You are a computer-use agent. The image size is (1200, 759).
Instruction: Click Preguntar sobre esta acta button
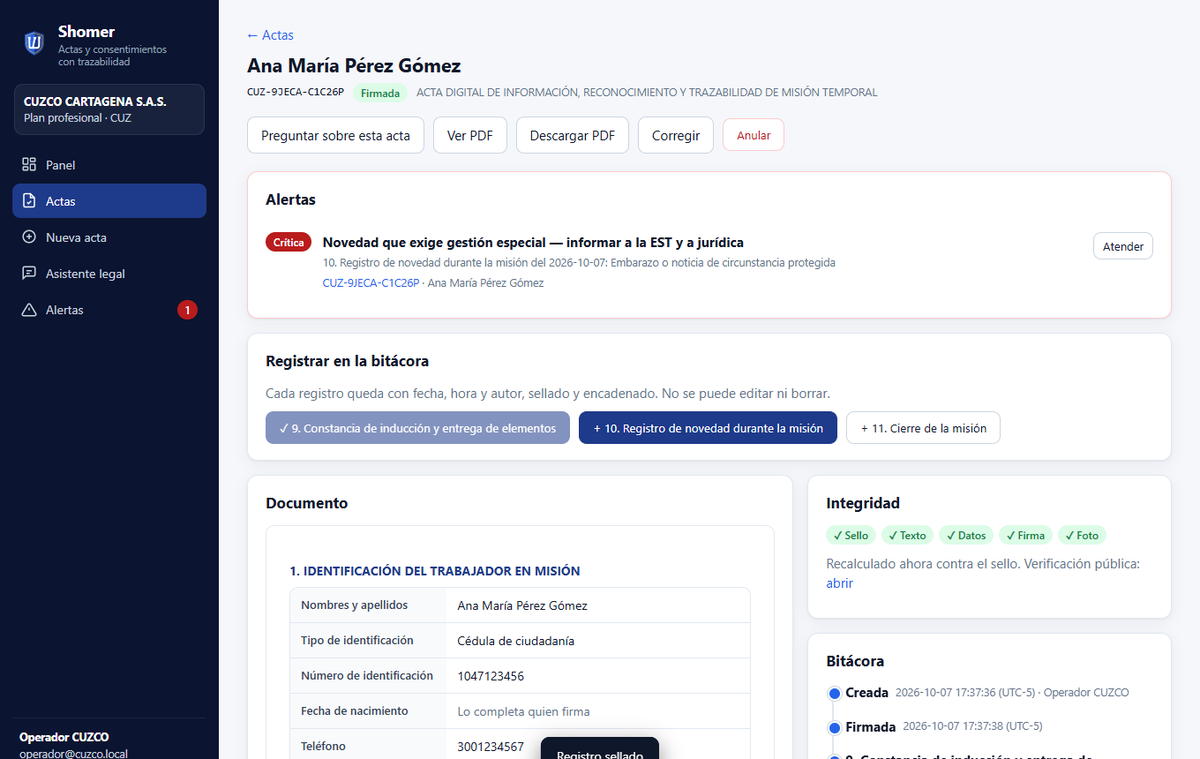tap(336, 136)
